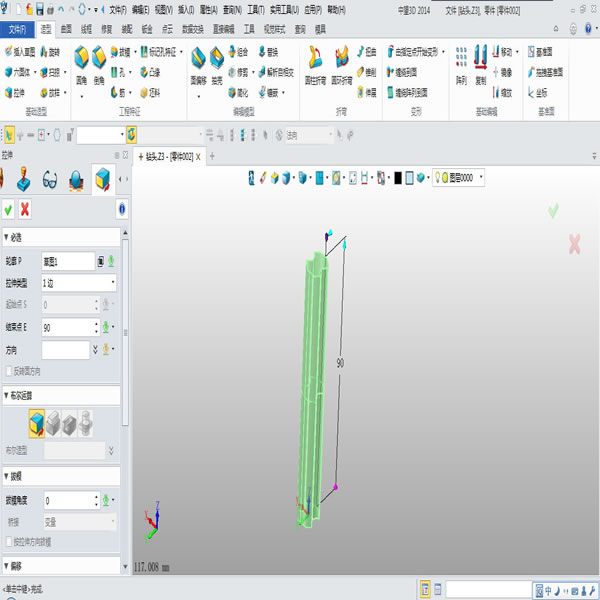Image resolution: width=600 pixels, height=600 pixels.
Task: Click the 插入草图 (Insert Sketch) tool
Action: tap(20, 52)
